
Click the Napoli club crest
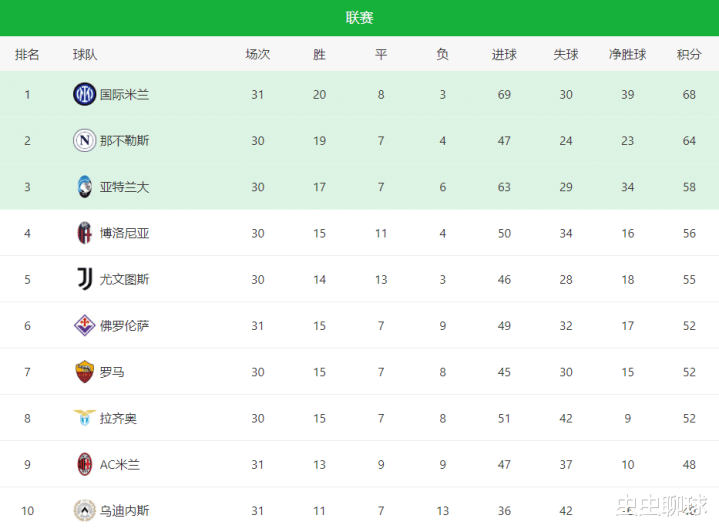pos(84,140)
